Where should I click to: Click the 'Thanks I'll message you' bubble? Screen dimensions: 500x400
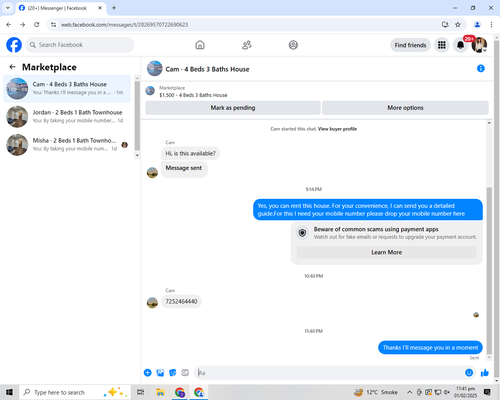click(x=430, y=347)
